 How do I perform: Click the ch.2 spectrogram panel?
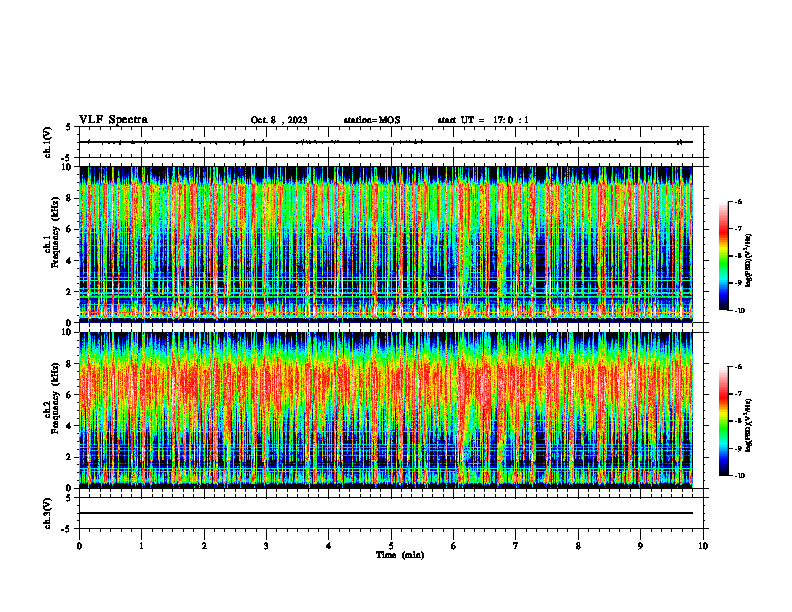pos(386,410)
